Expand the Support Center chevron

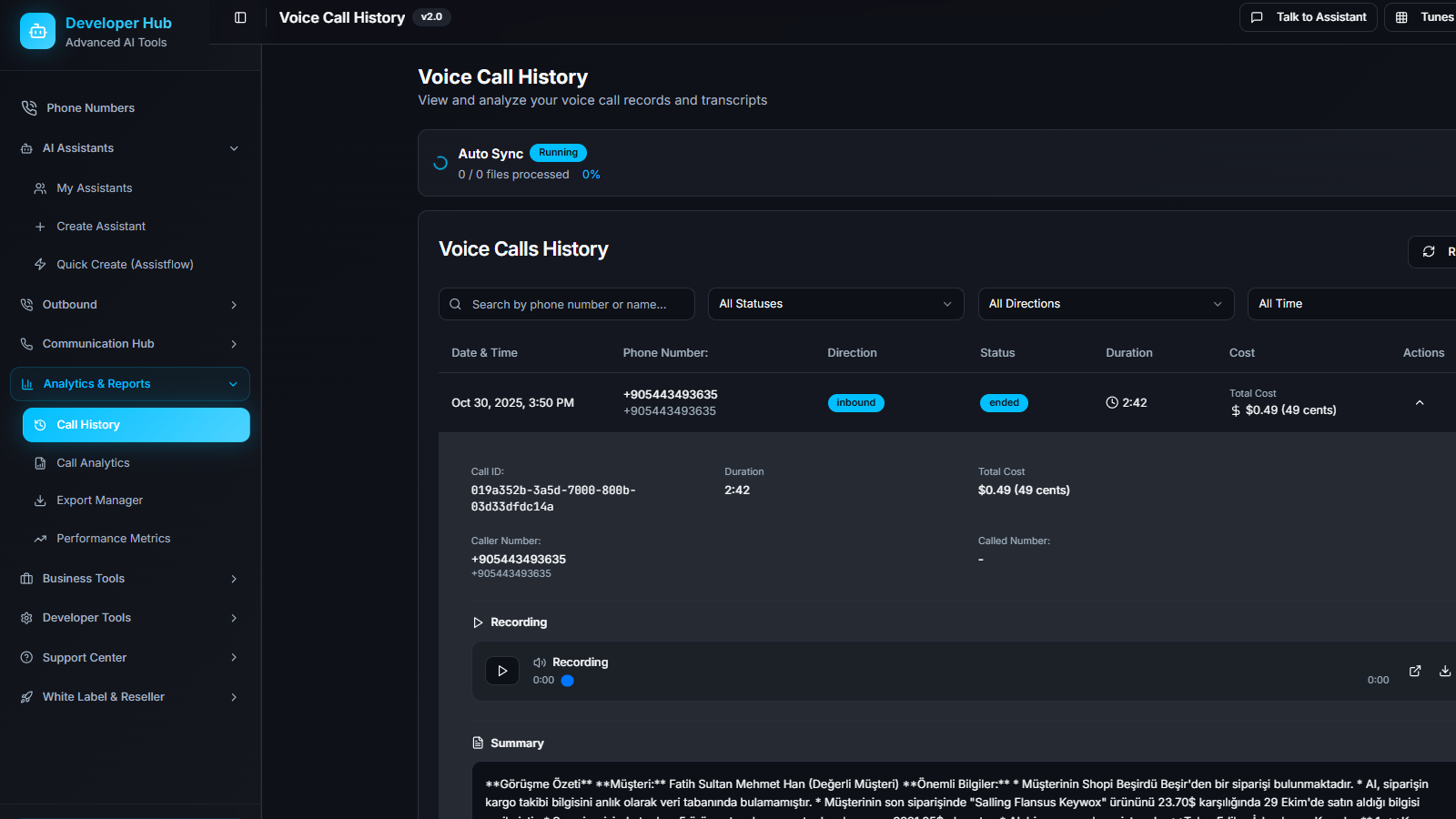tap(234, 658)
